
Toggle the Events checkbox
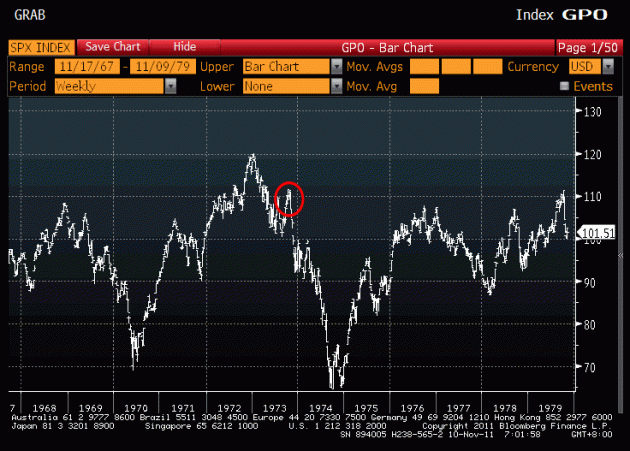tap(565, 87)
